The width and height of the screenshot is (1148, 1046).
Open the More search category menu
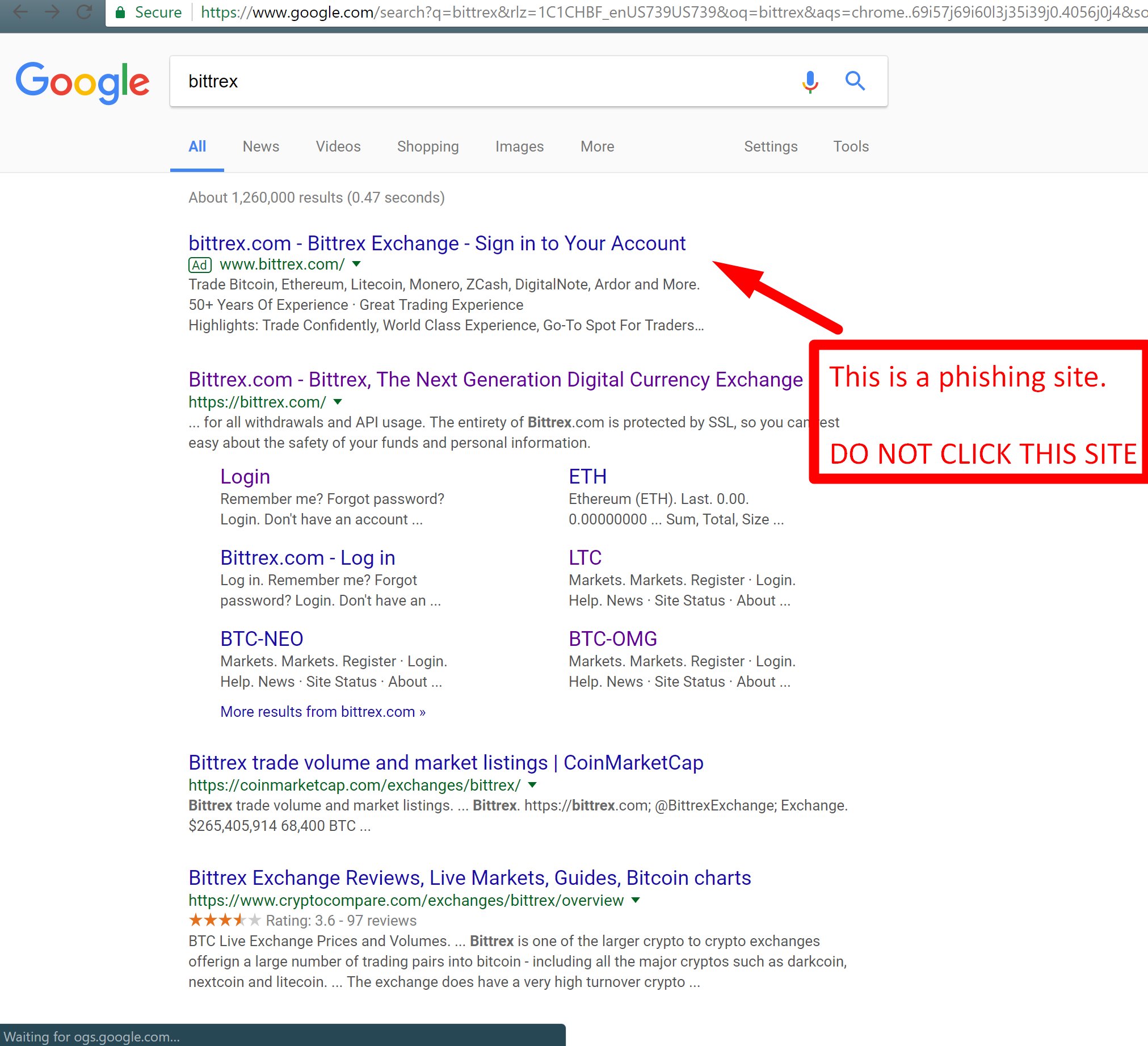pyautogui.click(x=598, y=146)
